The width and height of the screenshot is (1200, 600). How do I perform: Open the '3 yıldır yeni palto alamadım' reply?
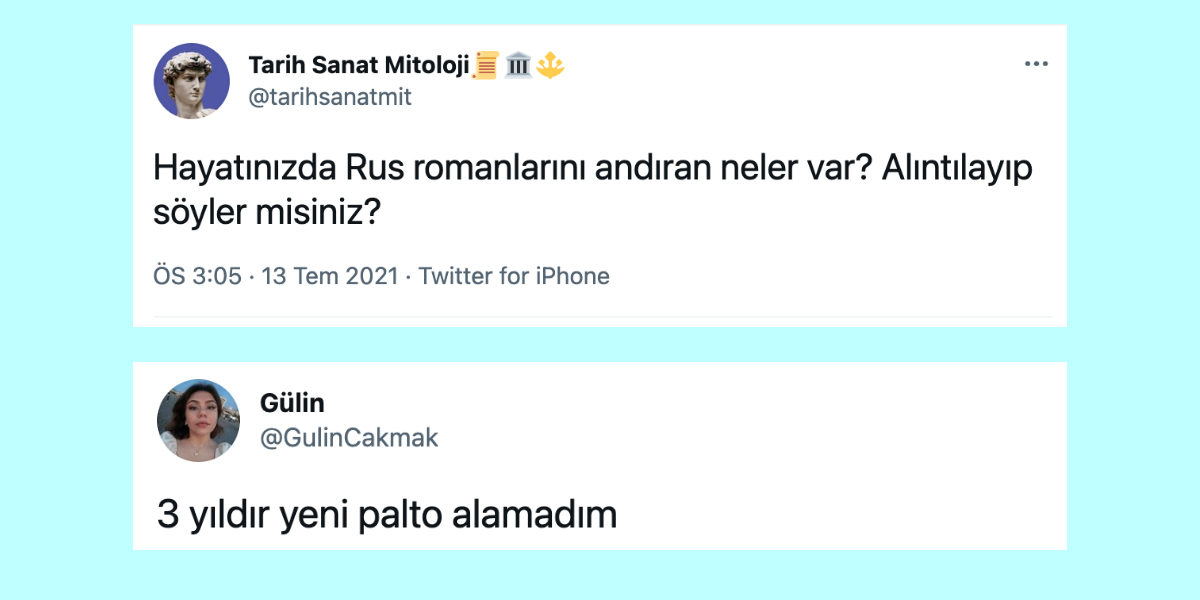coord(387,515)
